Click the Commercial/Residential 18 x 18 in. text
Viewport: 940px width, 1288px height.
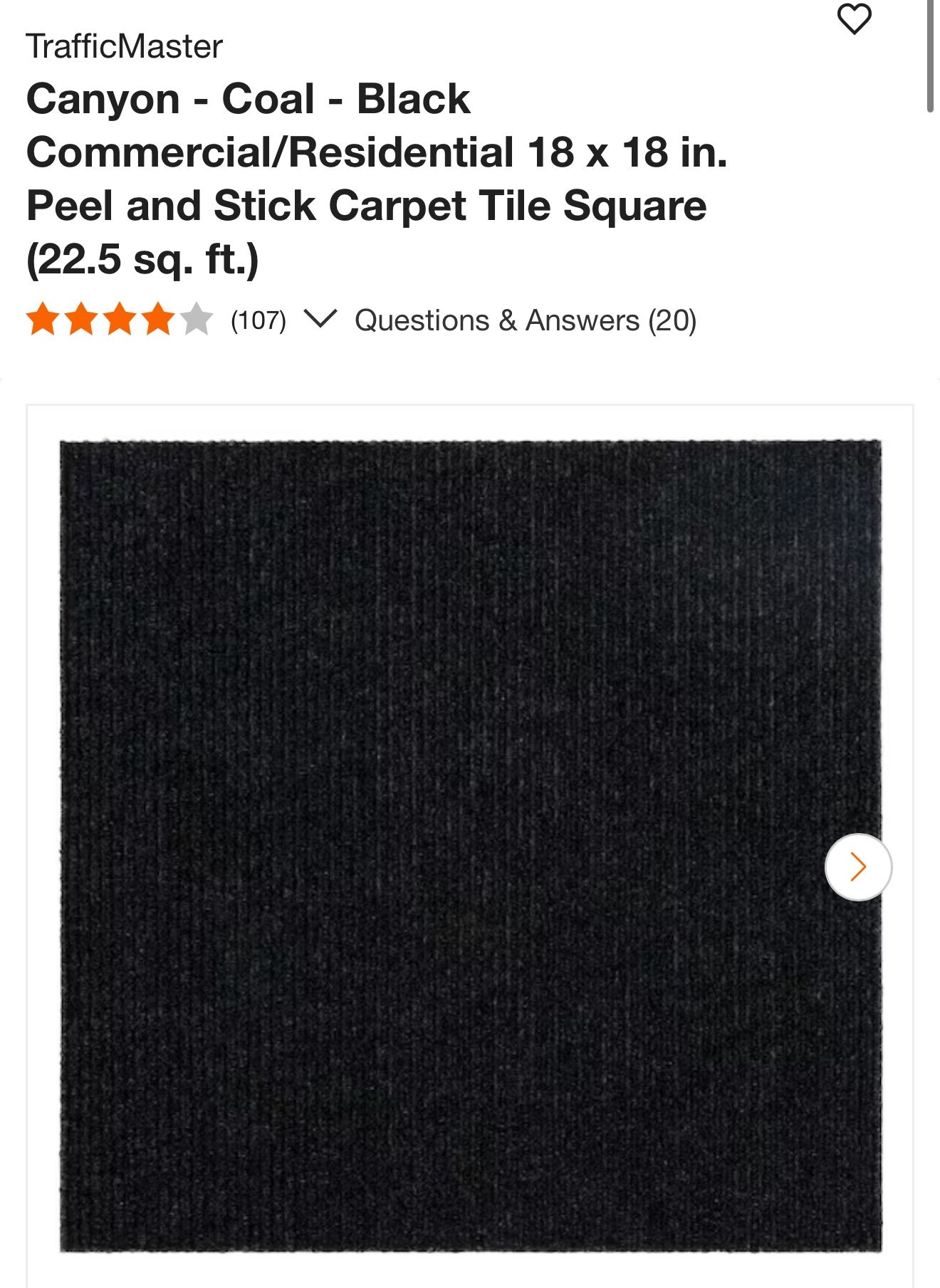point(377,152)
